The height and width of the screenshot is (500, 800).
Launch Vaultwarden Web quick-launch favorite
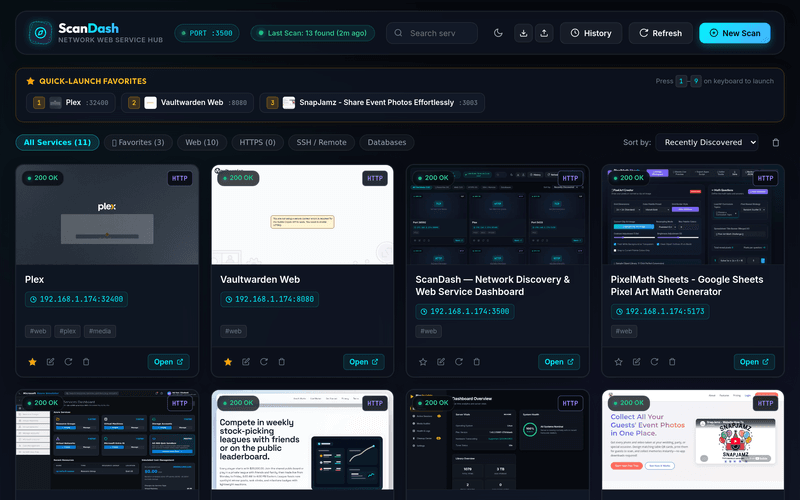coord(187,103)
